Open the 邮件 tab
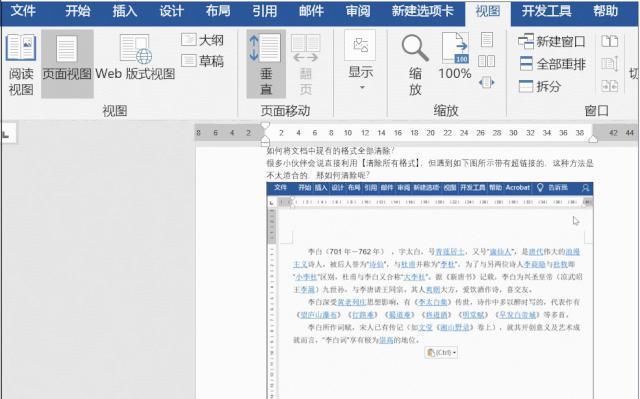Image resolution: width=640 pixels, height=399 pixels. (311, 11)
